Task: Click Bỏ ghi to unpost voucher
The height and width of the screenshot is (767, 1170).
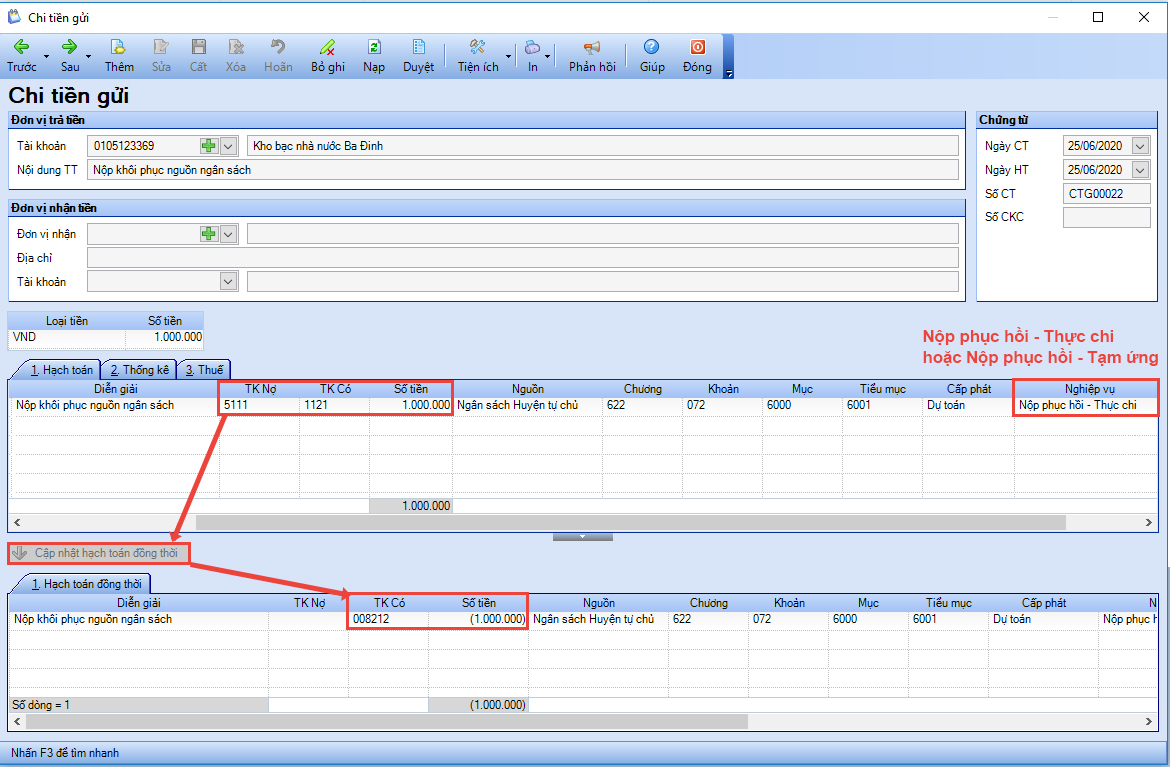Action: (328, 56)
